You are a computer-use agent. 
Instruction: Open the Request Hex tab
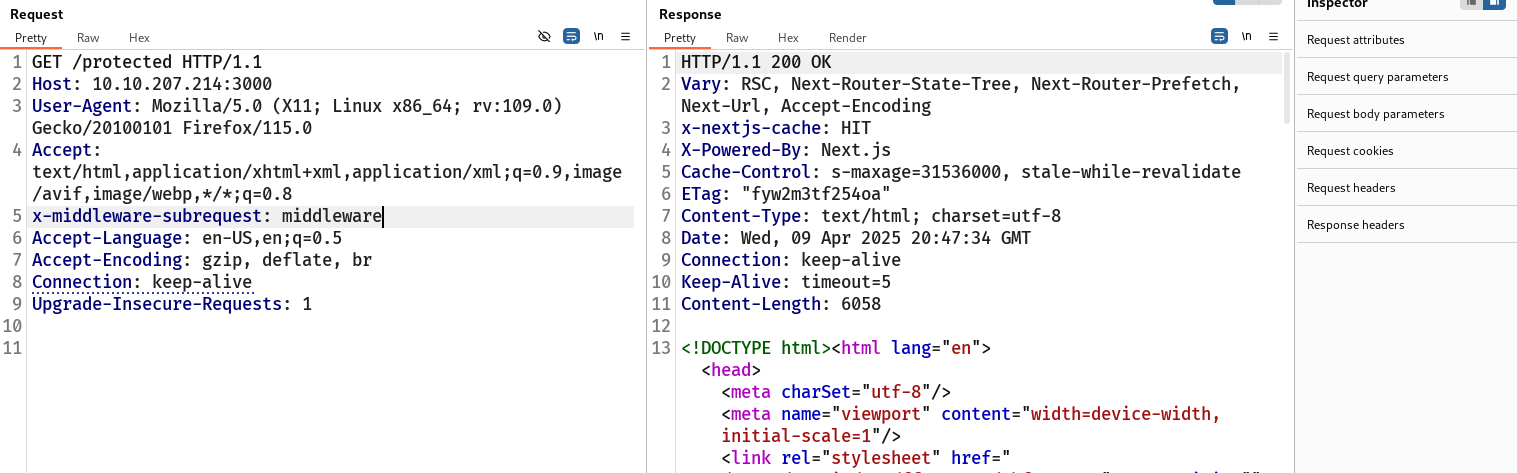pyautogui.click(x=139, y=38)
